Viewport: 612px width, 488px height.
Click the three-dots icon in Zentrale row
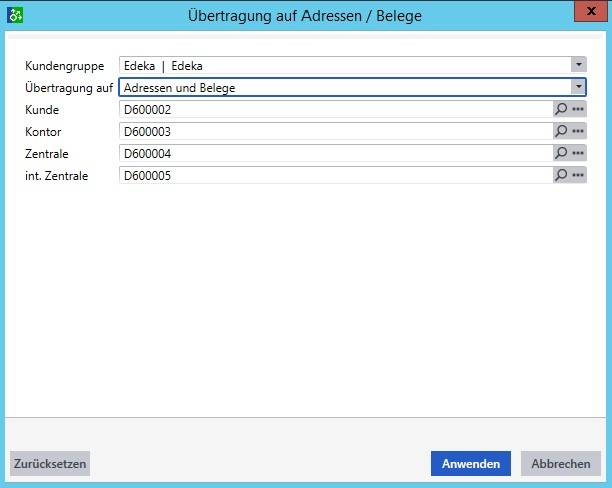tap(578, 153)
